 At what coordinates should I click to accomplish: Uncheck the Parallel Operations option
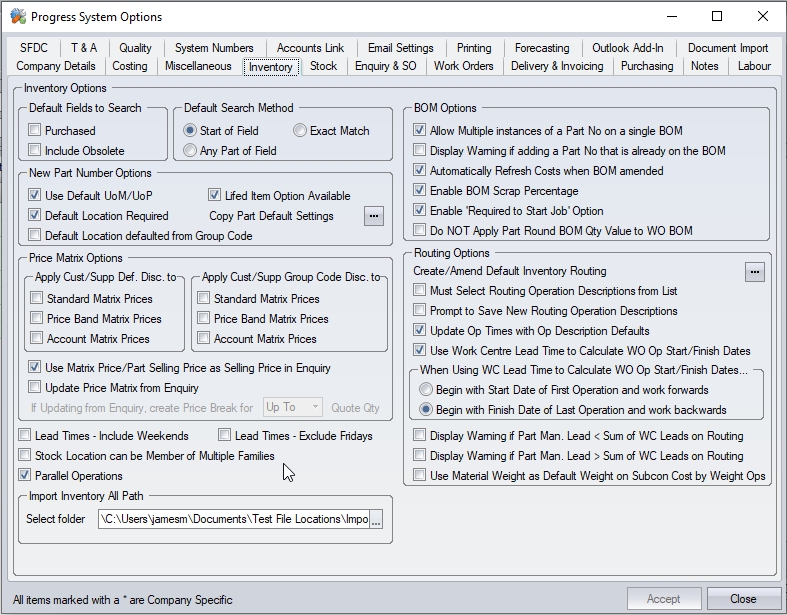[x=25, y=476]
